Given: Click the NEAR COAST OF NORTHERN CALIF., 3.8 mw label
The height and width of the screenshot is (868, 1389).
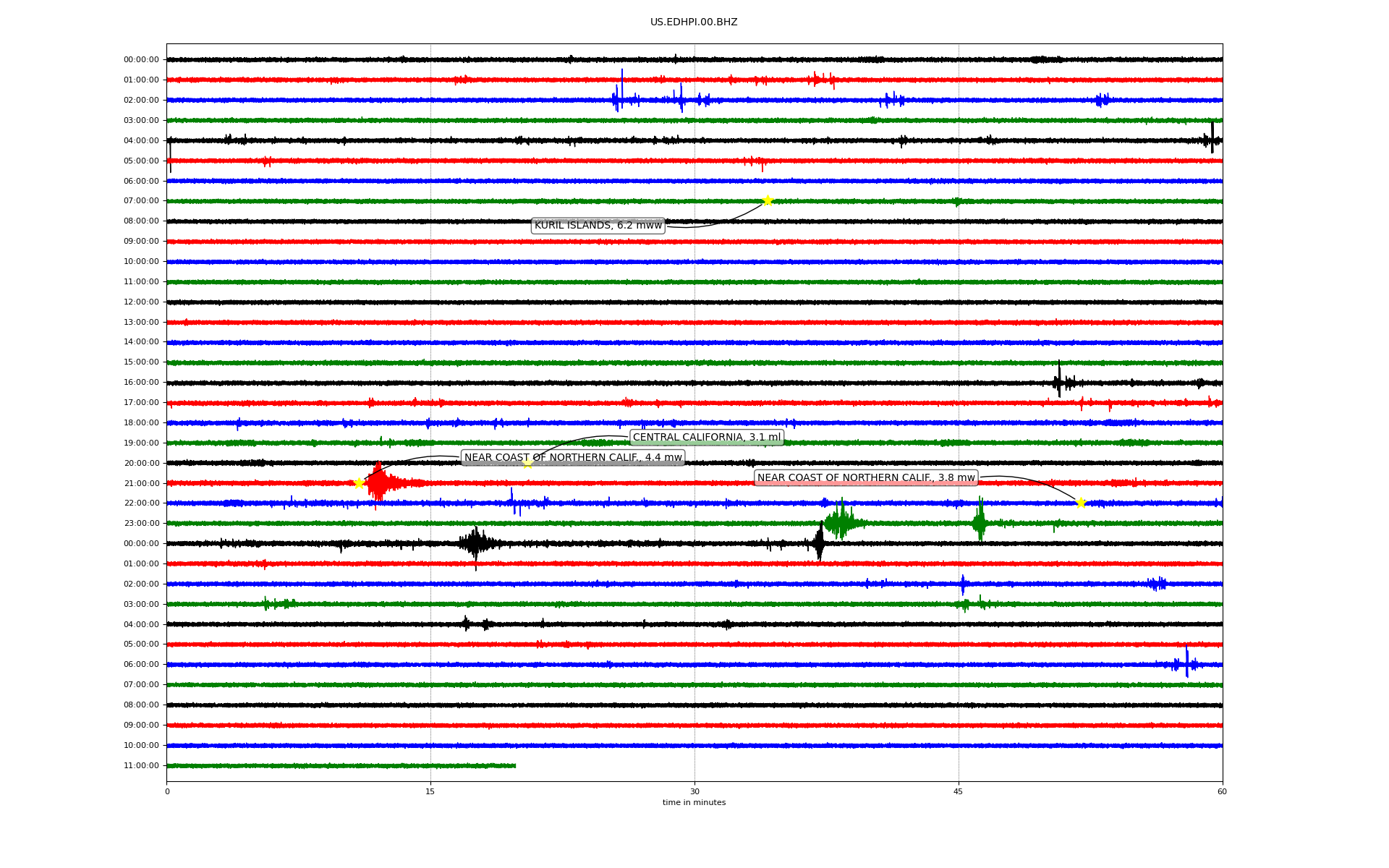Looking at the screenshot, I should point(866,477).
